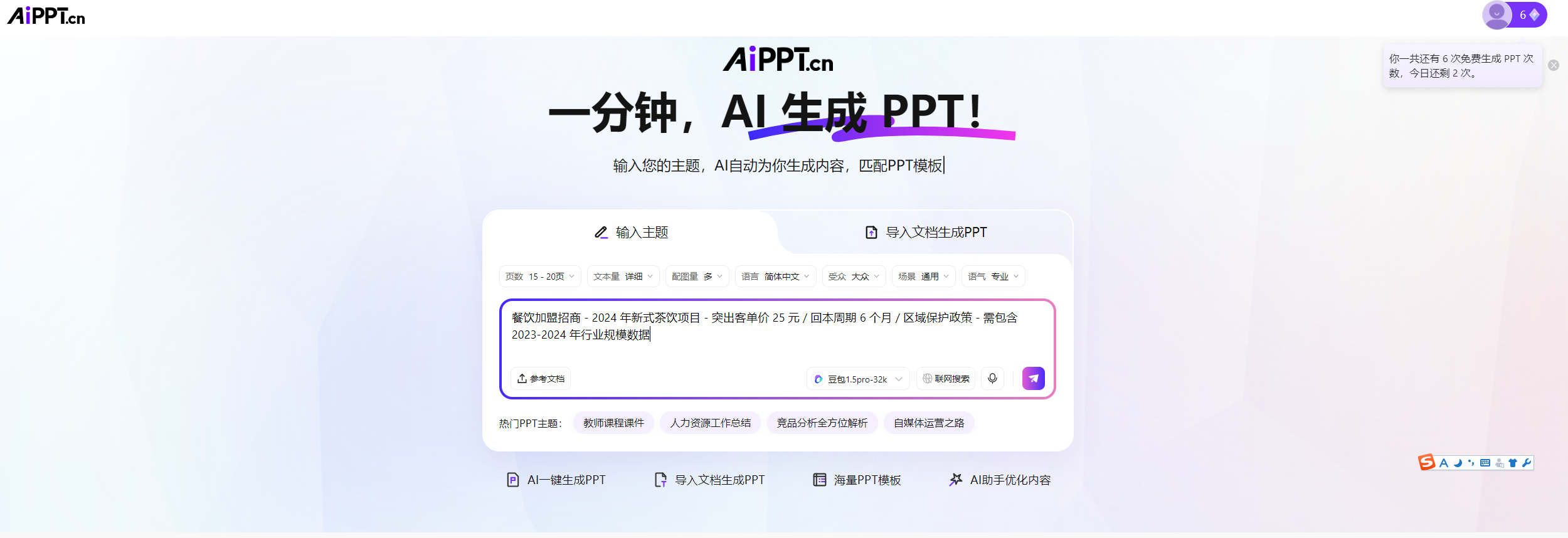Toggle Sogou moon half-width mode
The width and height of the screenshot is (1568, 538).
(1458, 463)
